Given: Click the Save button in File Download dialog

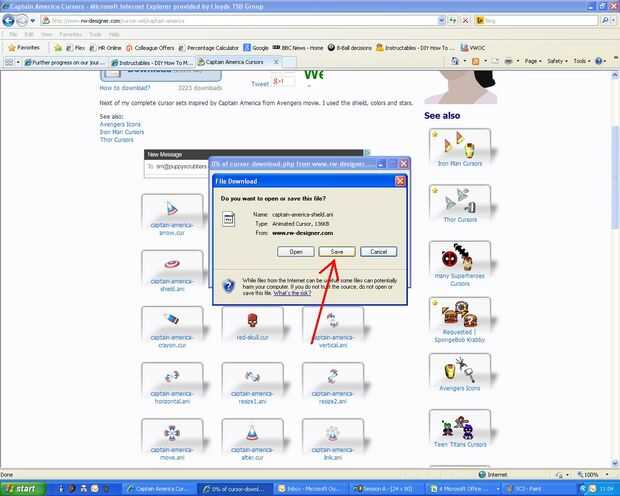Looking at the screenshot, I should 337,252.
